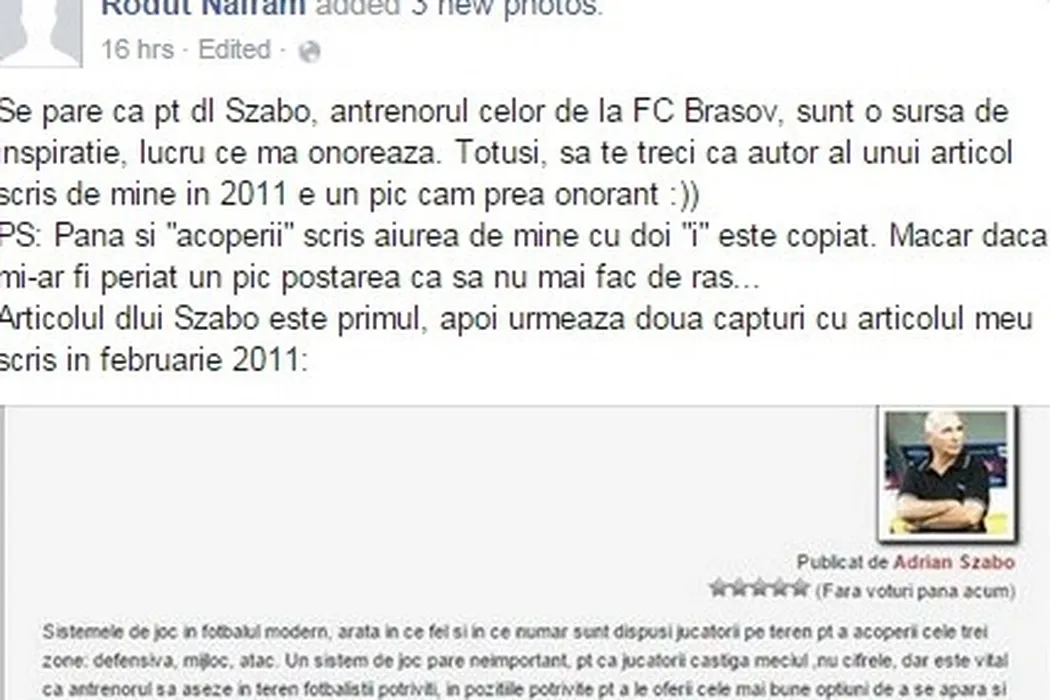Open the poster name link at top
1050x700 pixels.
pyautogui.click(x=203, y=8)
